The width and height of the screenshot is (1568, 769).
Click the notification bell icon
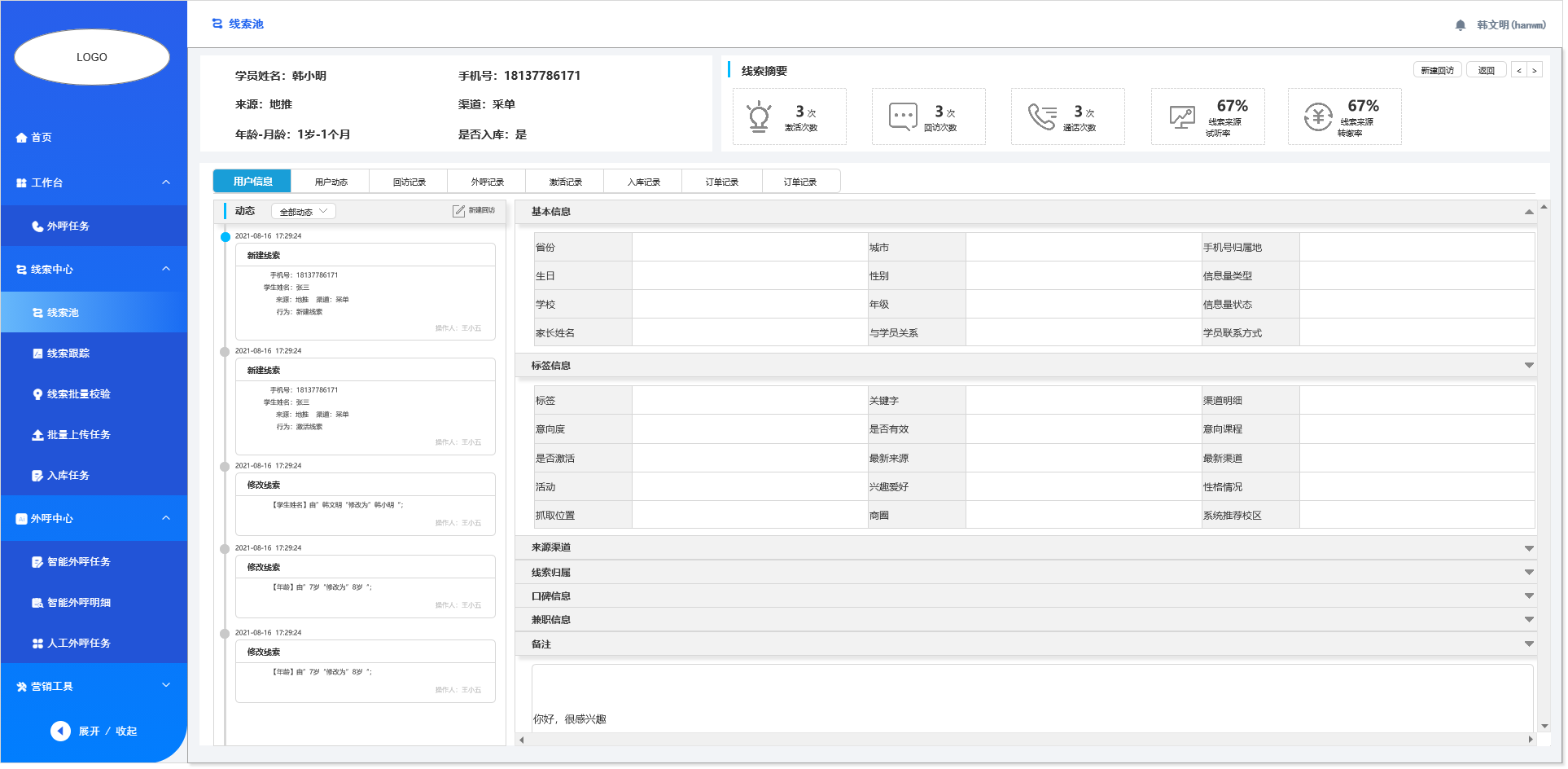click(1460, 25)
